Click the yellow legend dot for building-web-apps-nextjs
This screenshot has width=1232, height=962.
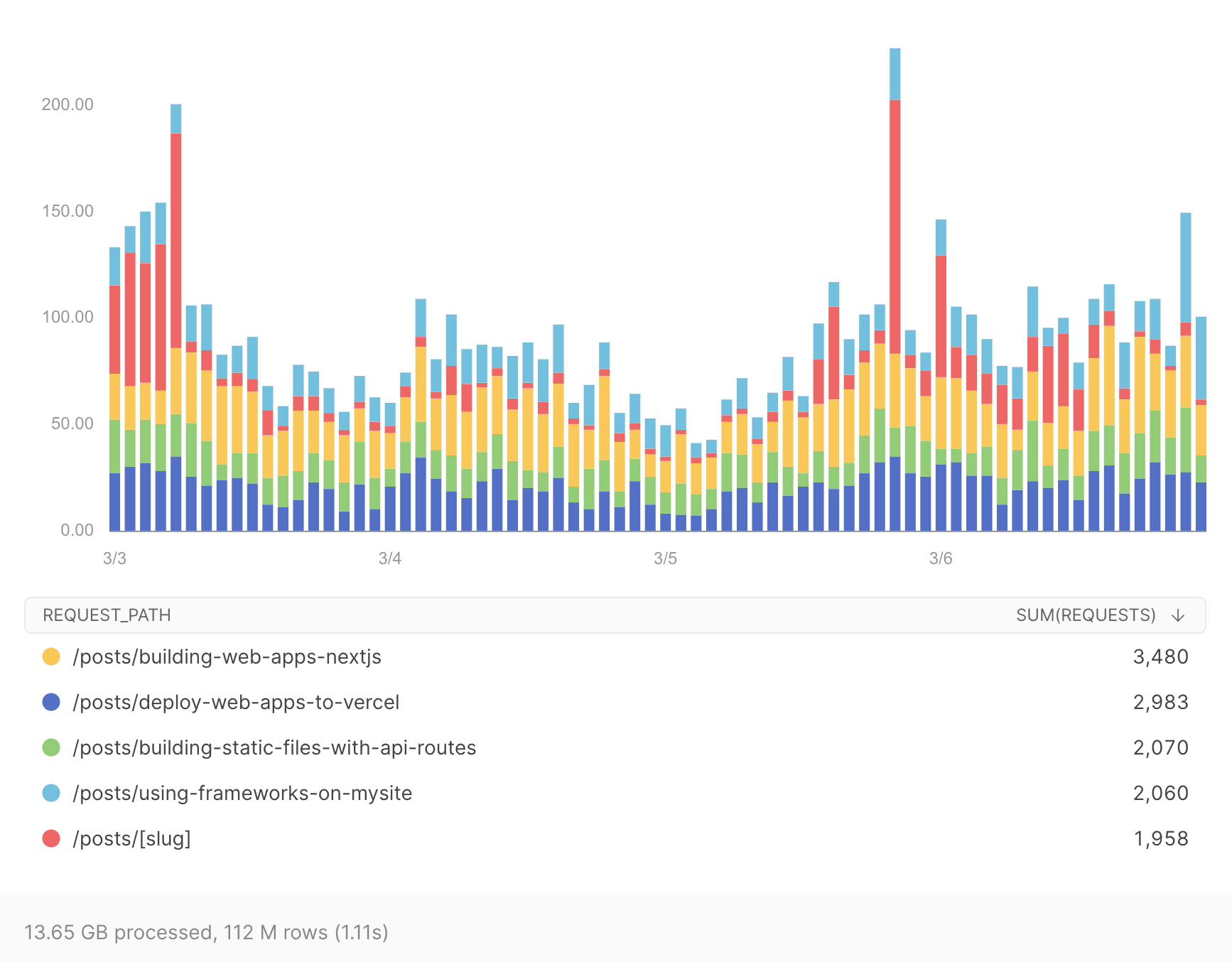[x=52, y=656]
